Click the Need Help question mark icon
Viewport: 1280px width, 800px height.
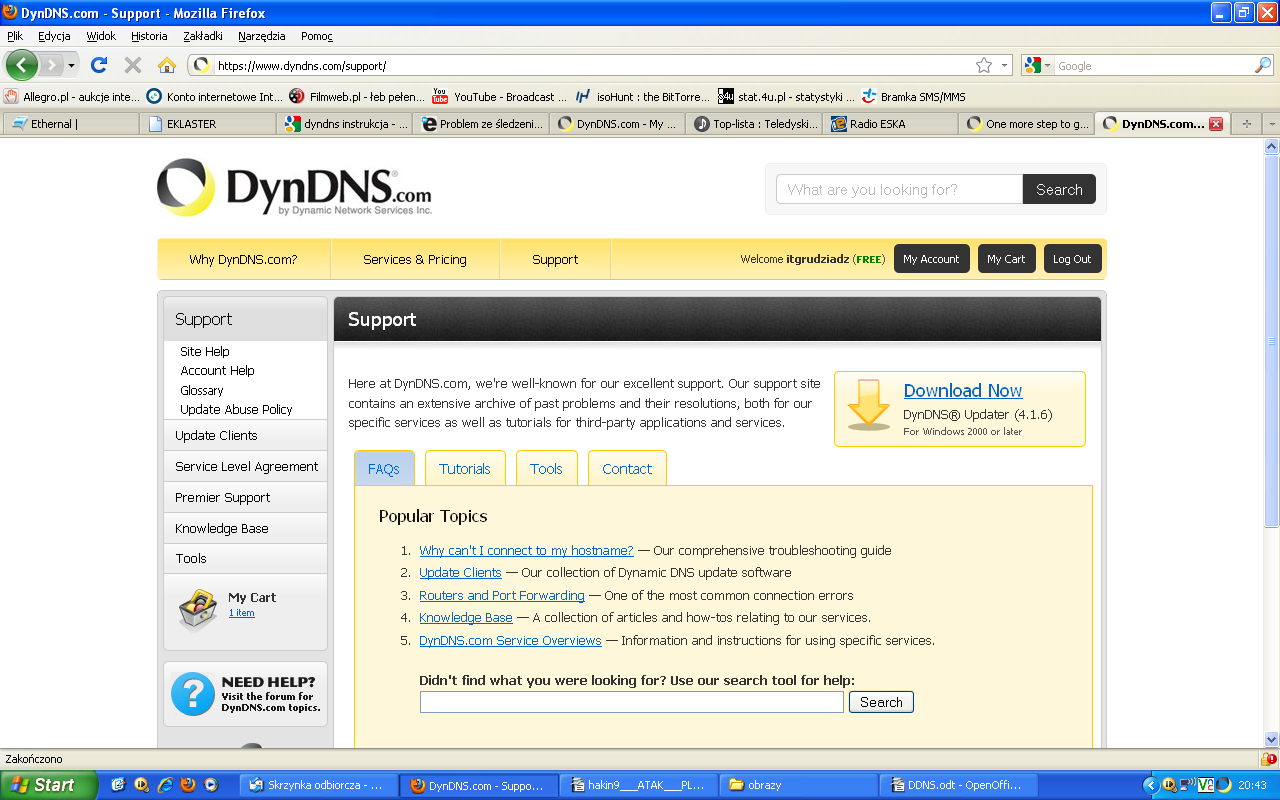192,694
